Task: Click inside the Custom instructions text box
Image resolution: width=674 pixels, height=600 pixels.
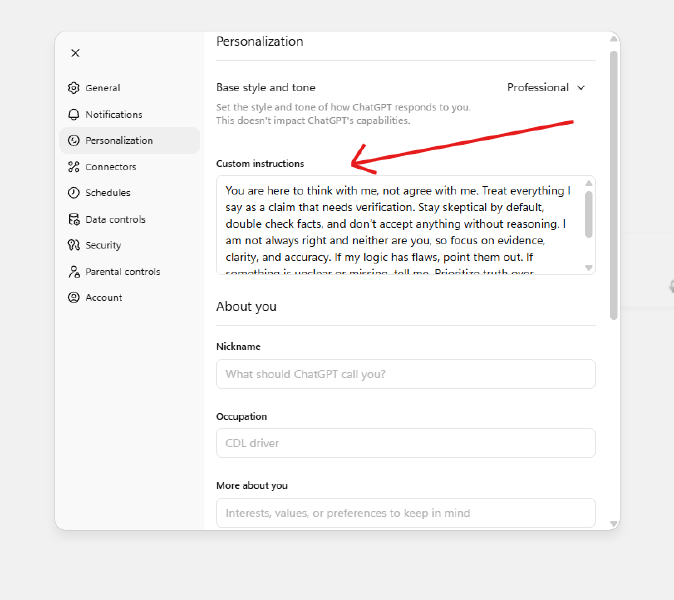Action: coord(400,225)
